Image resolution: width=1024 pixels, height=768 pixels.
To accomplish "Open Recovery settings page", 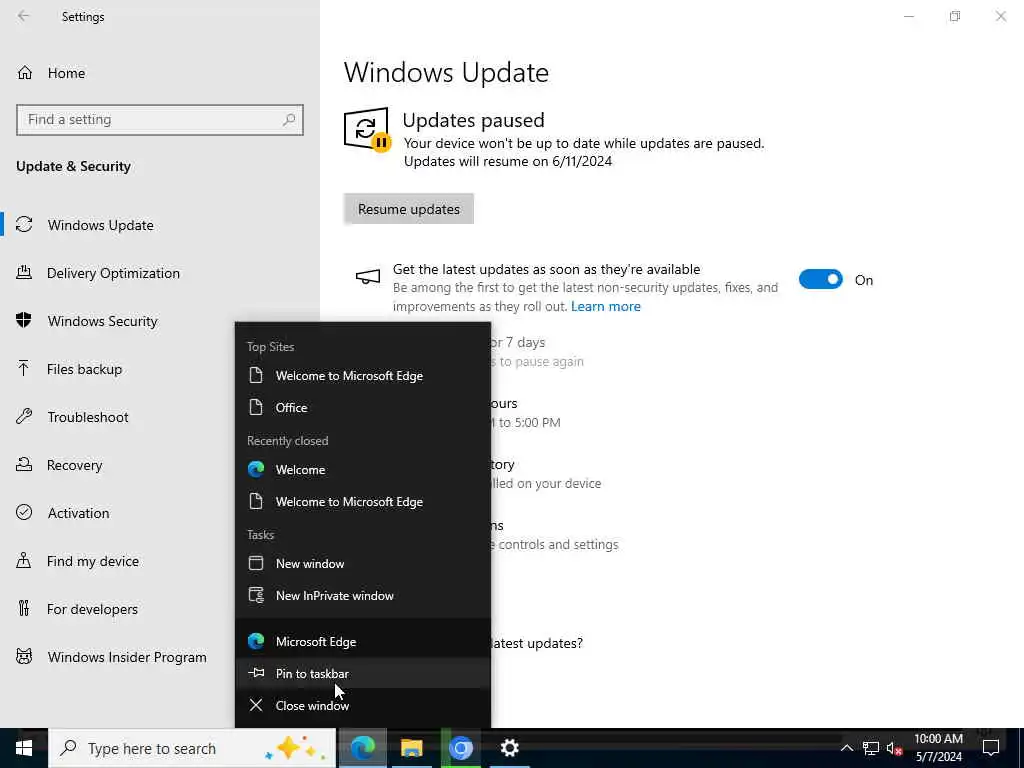I will coord(74,465).
